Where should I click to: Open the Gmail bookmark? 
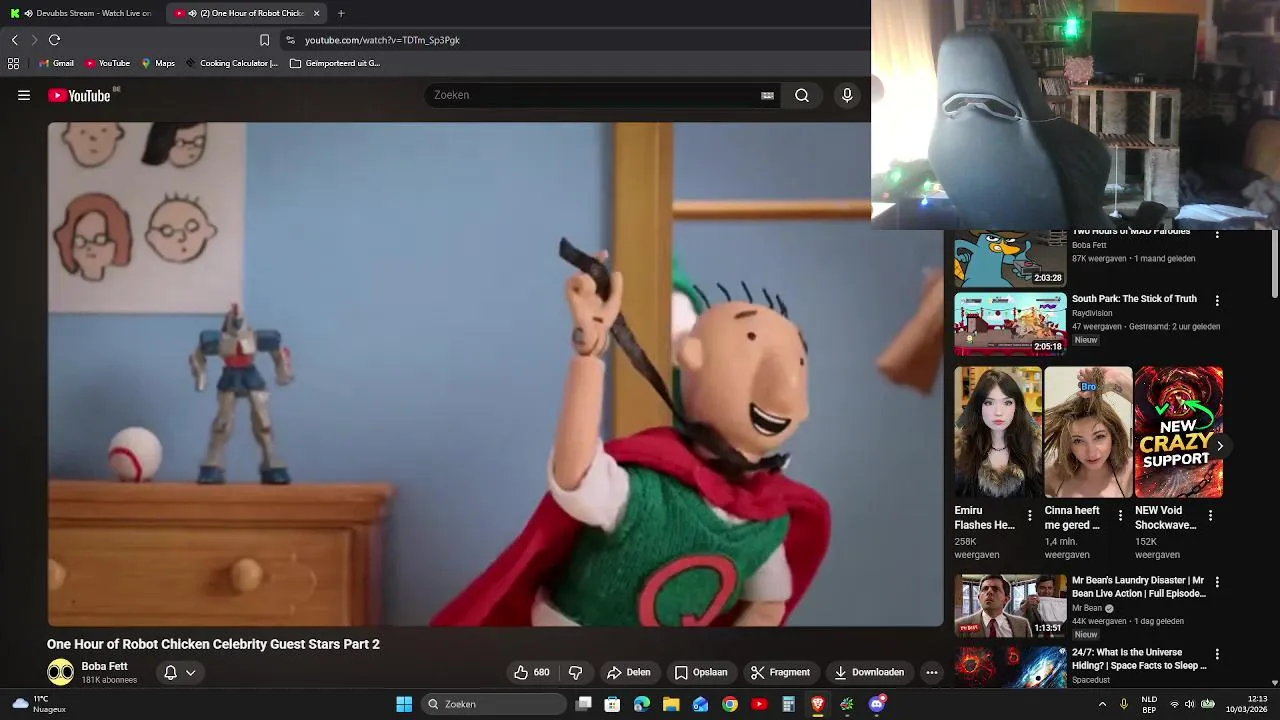(56, 63)
